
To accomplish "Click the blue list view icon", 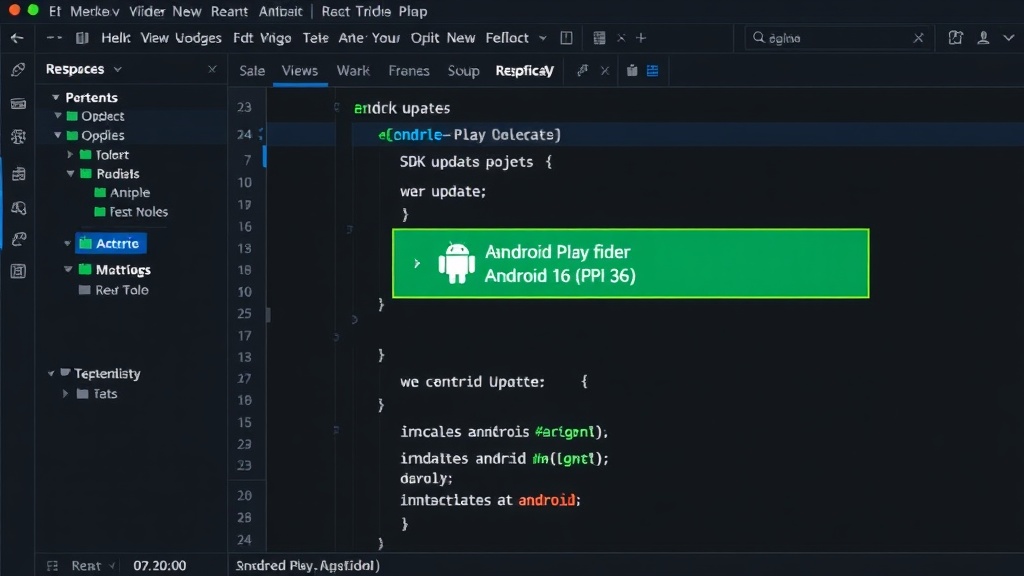I will click(x=652, y=71).
